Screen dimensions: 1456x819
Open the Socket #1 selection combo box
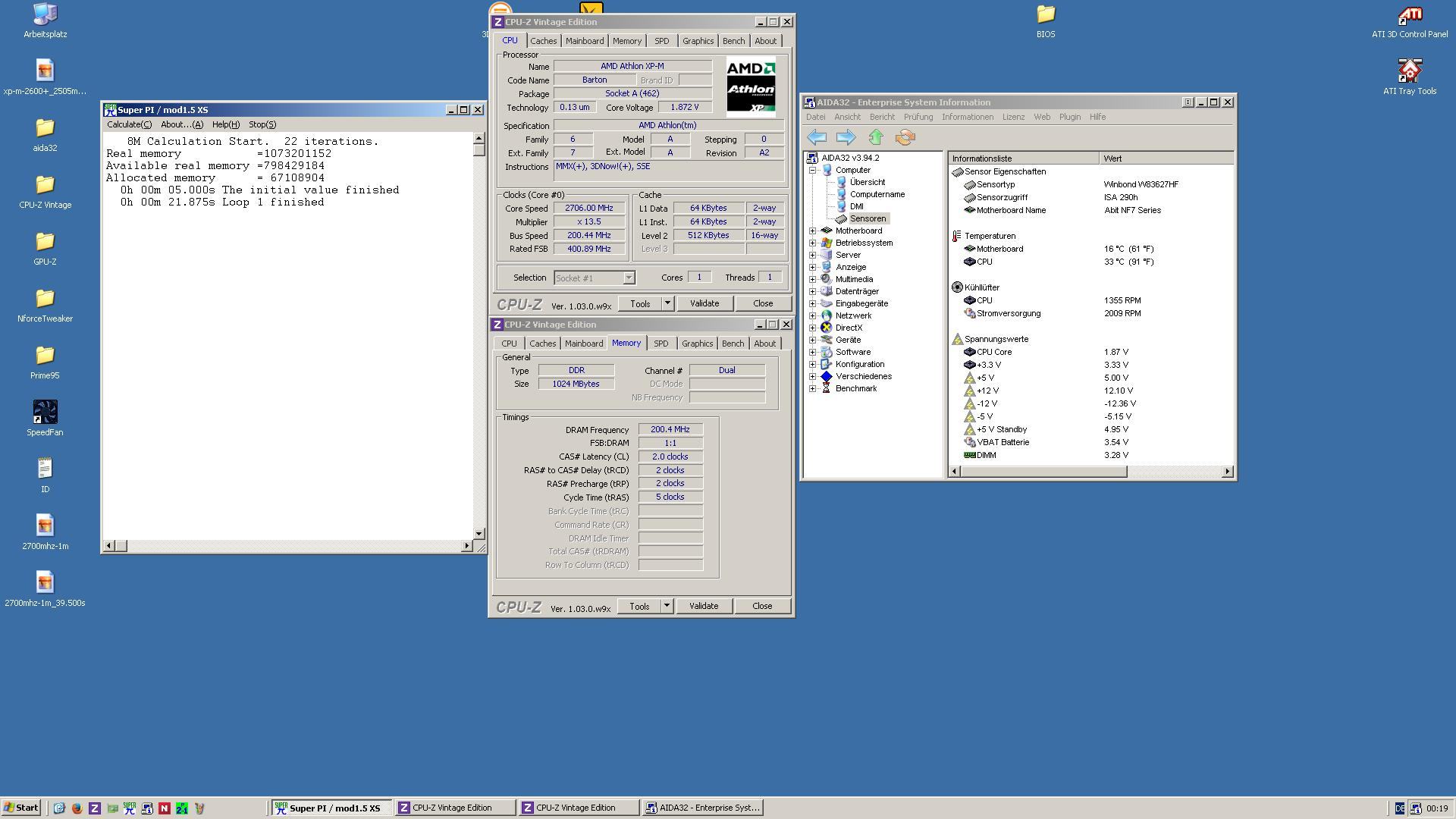pos(594,278)
